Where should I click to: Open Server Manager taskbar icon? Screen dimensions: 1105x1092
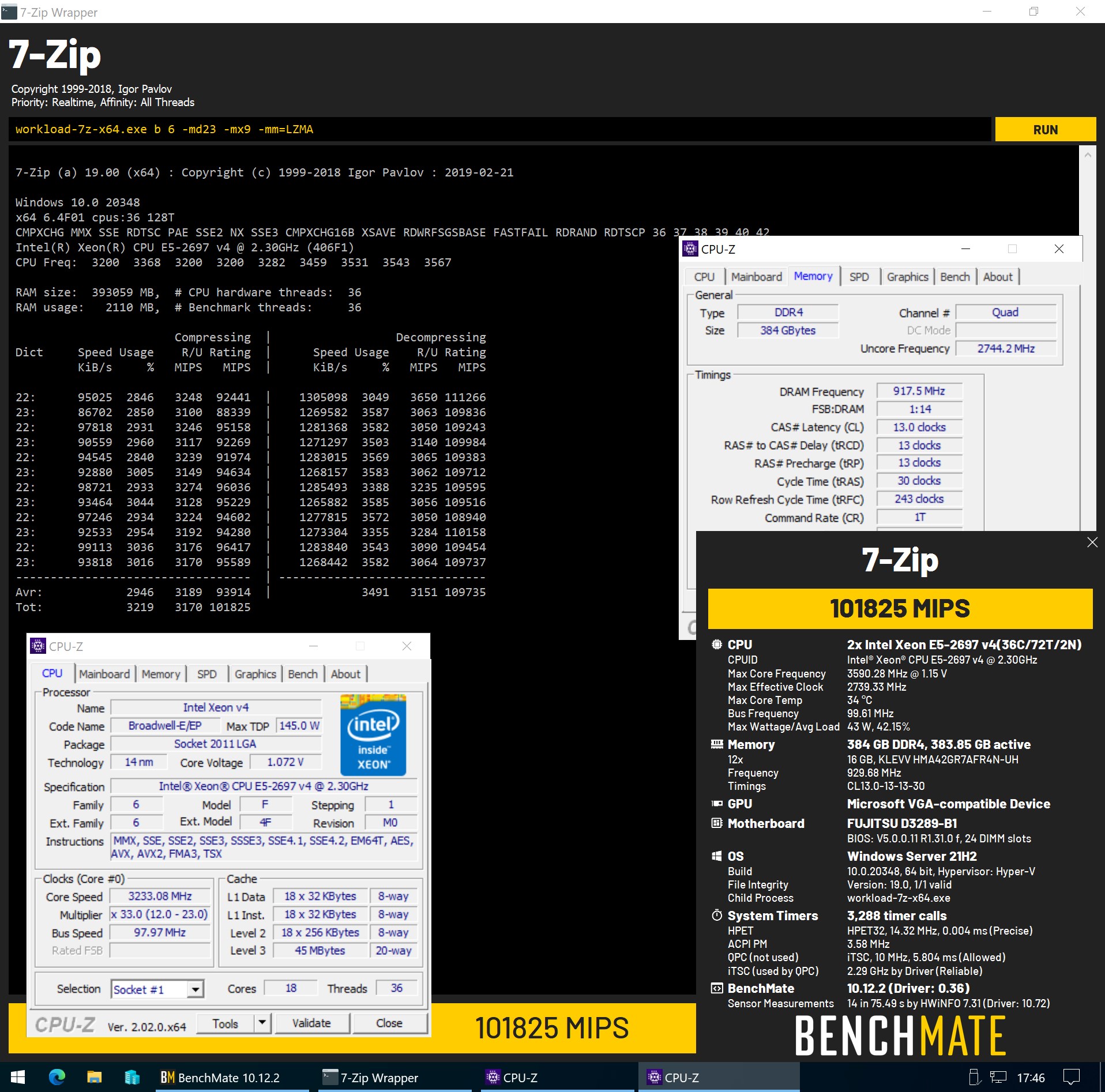(132, 1077)
